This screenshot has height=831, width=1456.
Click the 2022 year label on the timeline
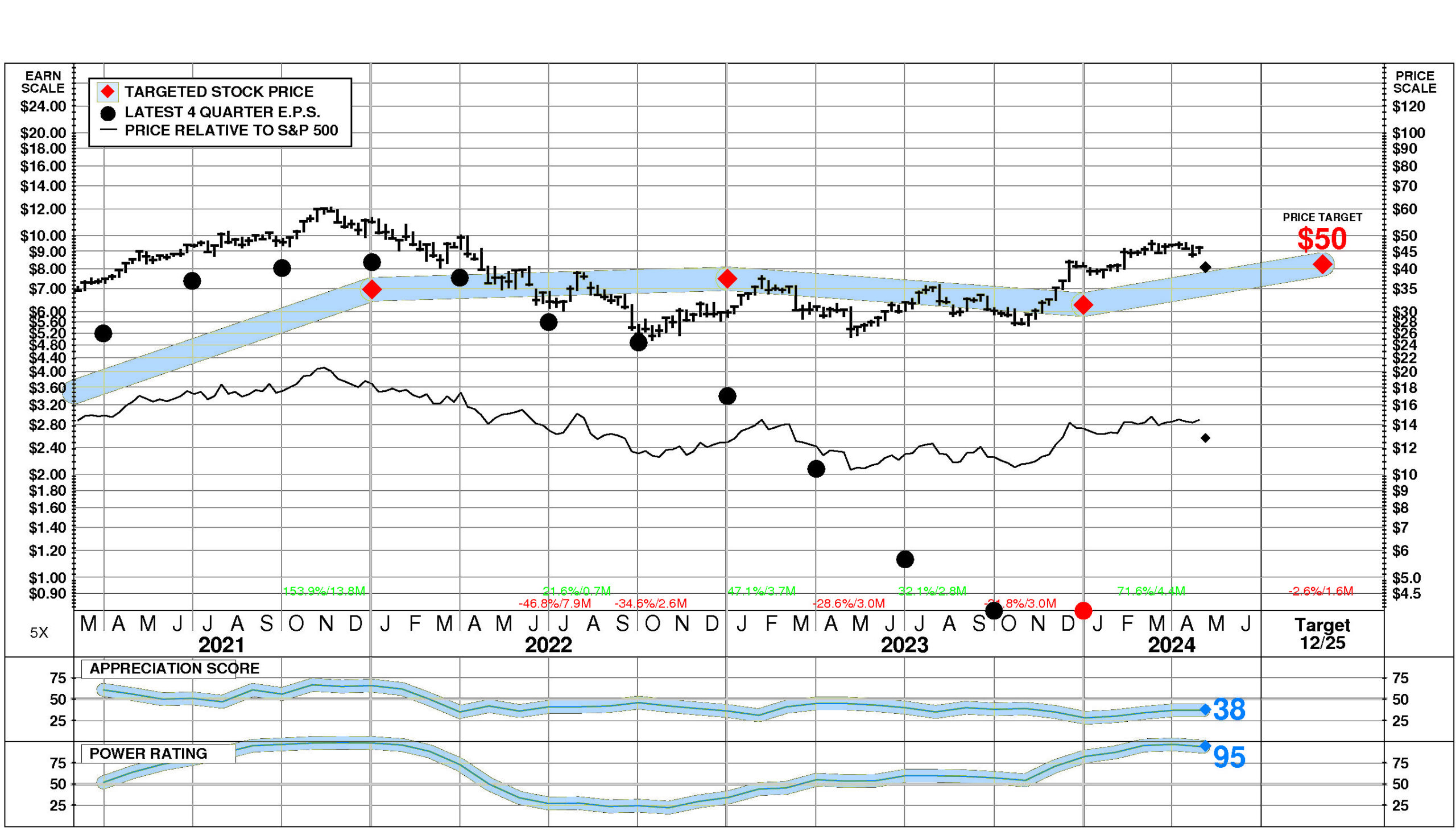click(548, 645)
